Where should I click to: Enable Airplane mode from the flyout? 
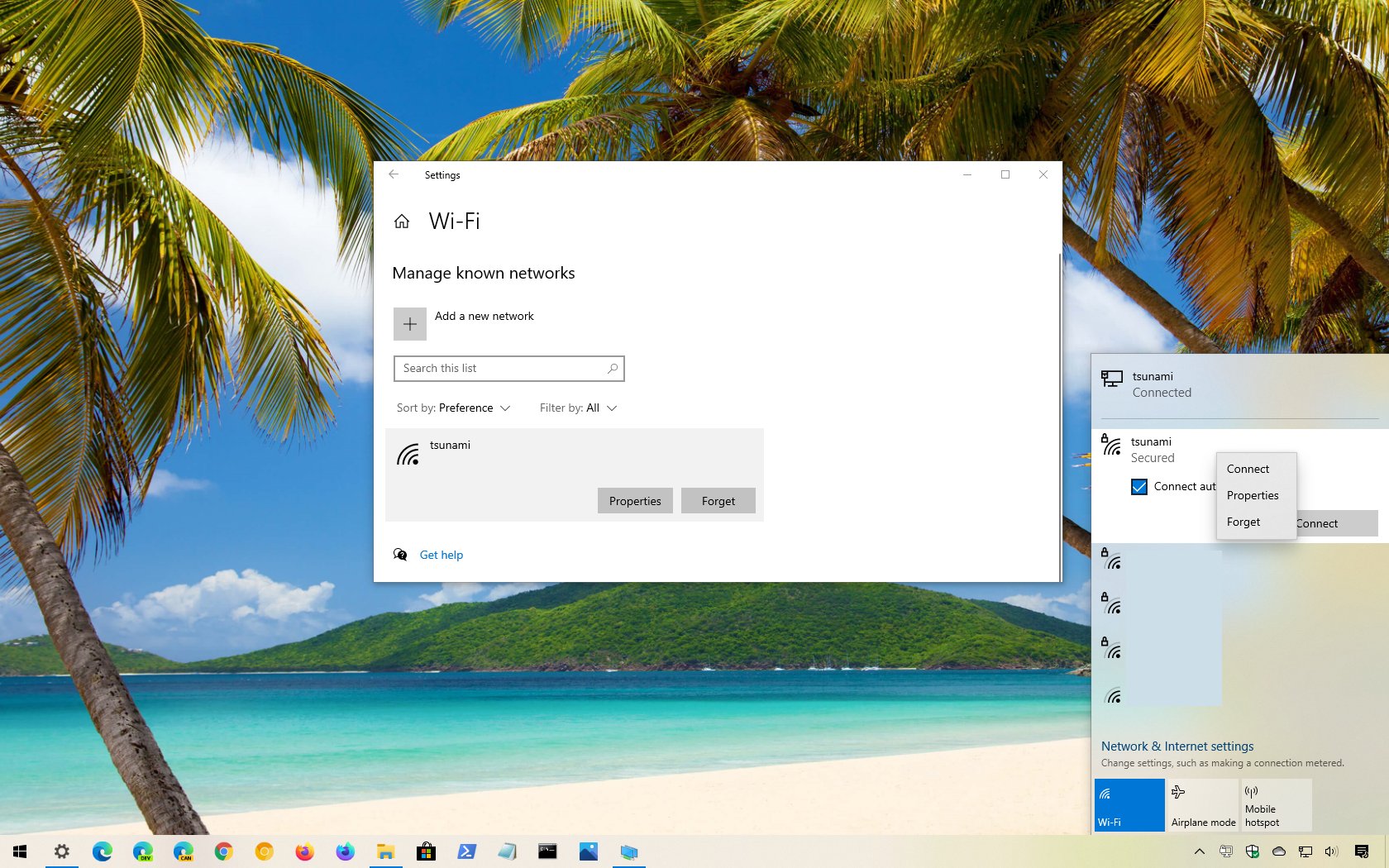click(x=1203, y=804)
